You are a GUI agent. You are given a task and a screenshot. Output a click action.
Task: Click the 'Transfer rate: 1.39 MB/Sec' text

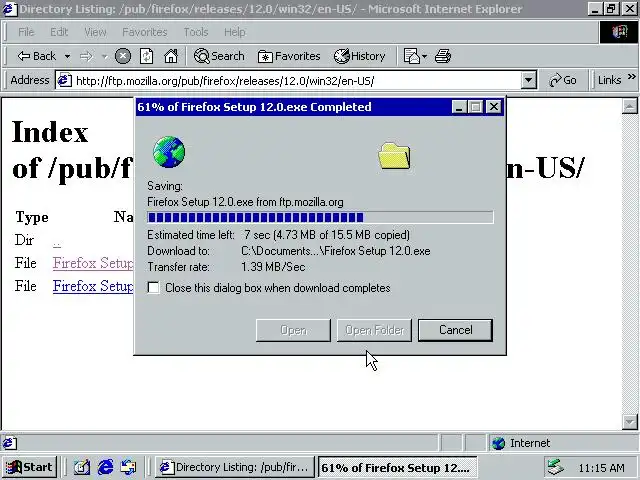click(x=226, y=267)
